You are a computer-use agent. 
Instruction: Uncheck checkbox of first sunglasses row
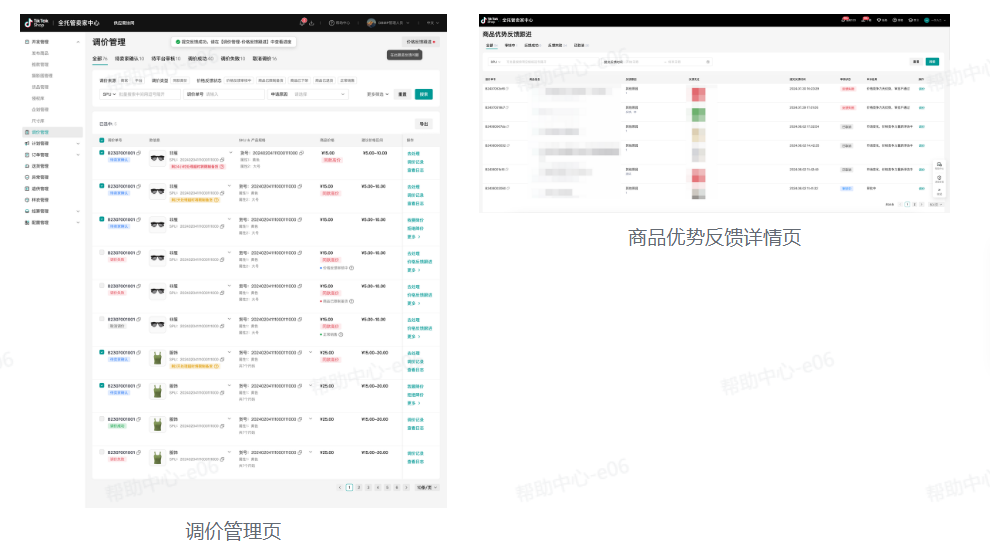pyautogui.click(x=102, y=153)
